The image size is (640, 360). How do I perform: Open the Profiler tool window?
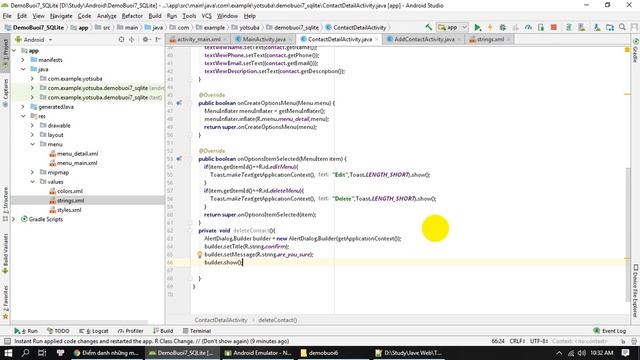[x=130, y=331]
